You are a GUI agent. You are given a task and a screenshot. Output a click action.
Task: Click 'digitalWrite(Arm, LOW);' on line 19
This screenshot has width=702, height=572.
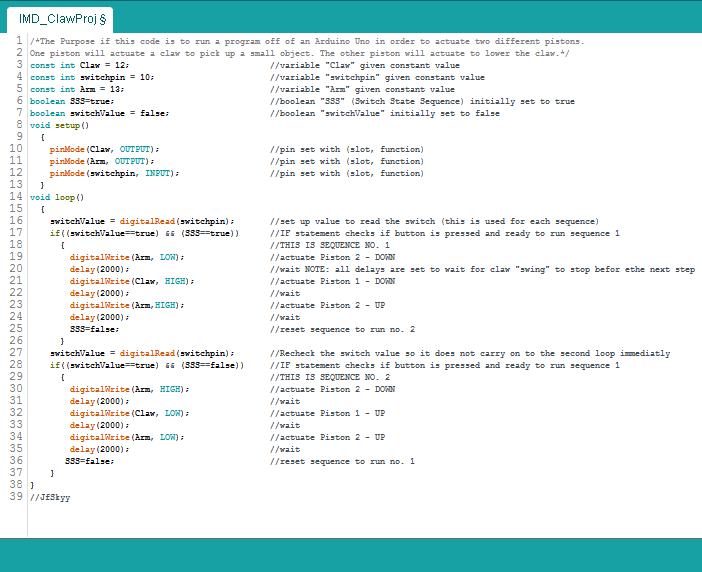click(127, 258)
